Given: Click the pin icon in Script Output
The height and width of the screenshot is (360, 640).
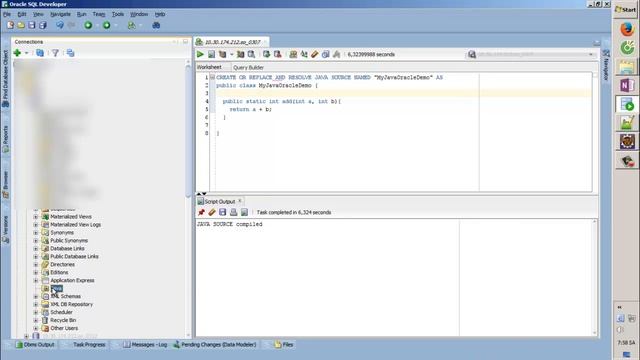Looking at the screenshot, I should click(201, 212).
